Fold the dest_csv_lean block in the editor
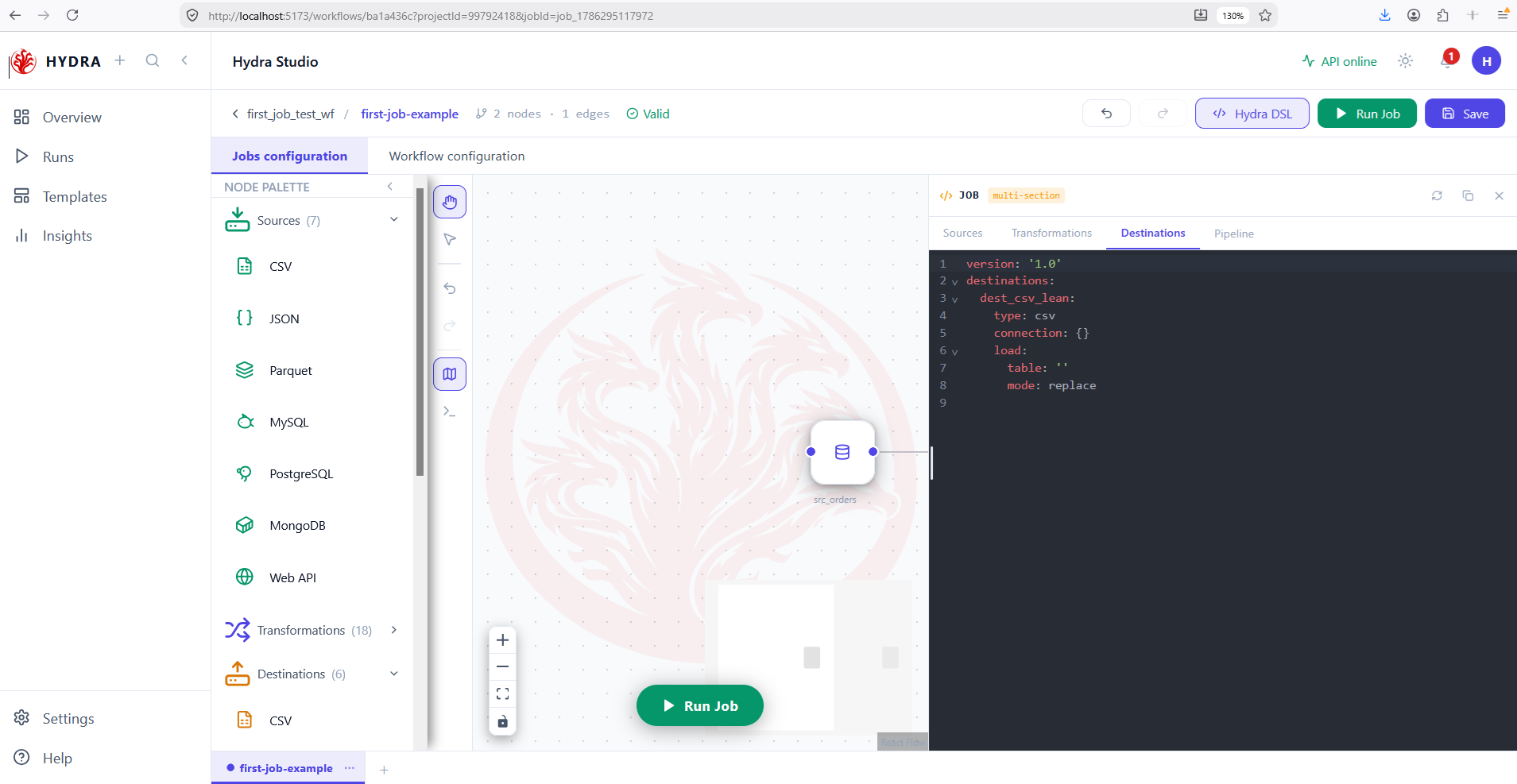1517x784 pixels. (x=955, y=299)
